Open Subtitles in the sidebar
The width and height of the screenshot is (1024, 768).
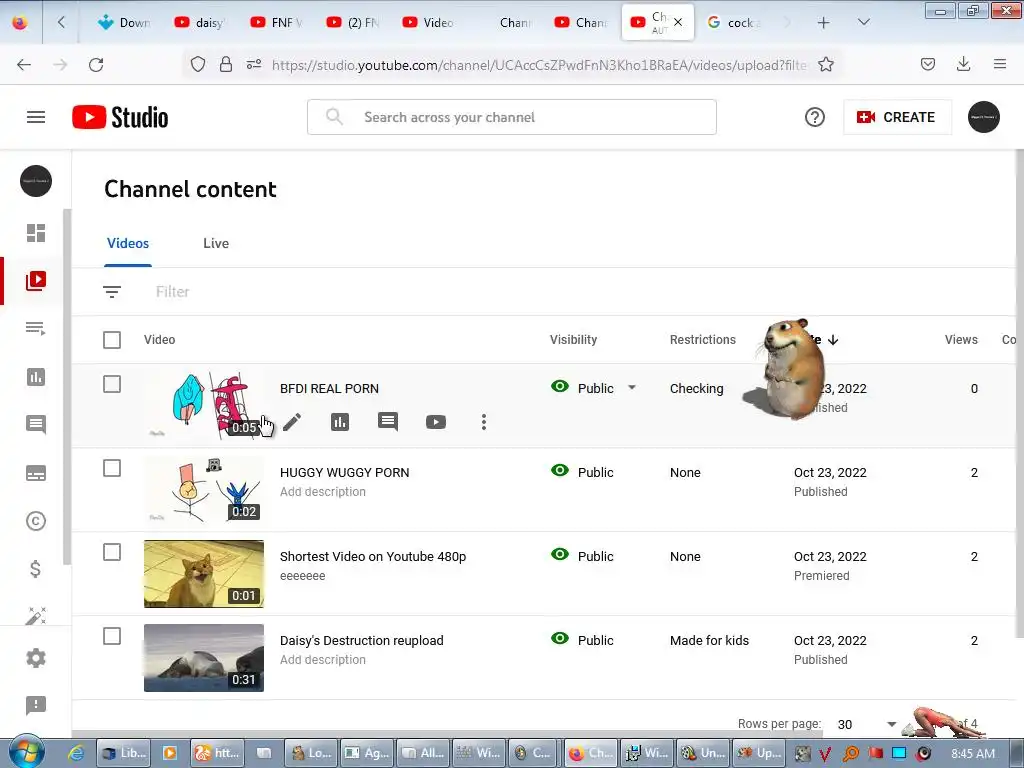pos(36,473)
